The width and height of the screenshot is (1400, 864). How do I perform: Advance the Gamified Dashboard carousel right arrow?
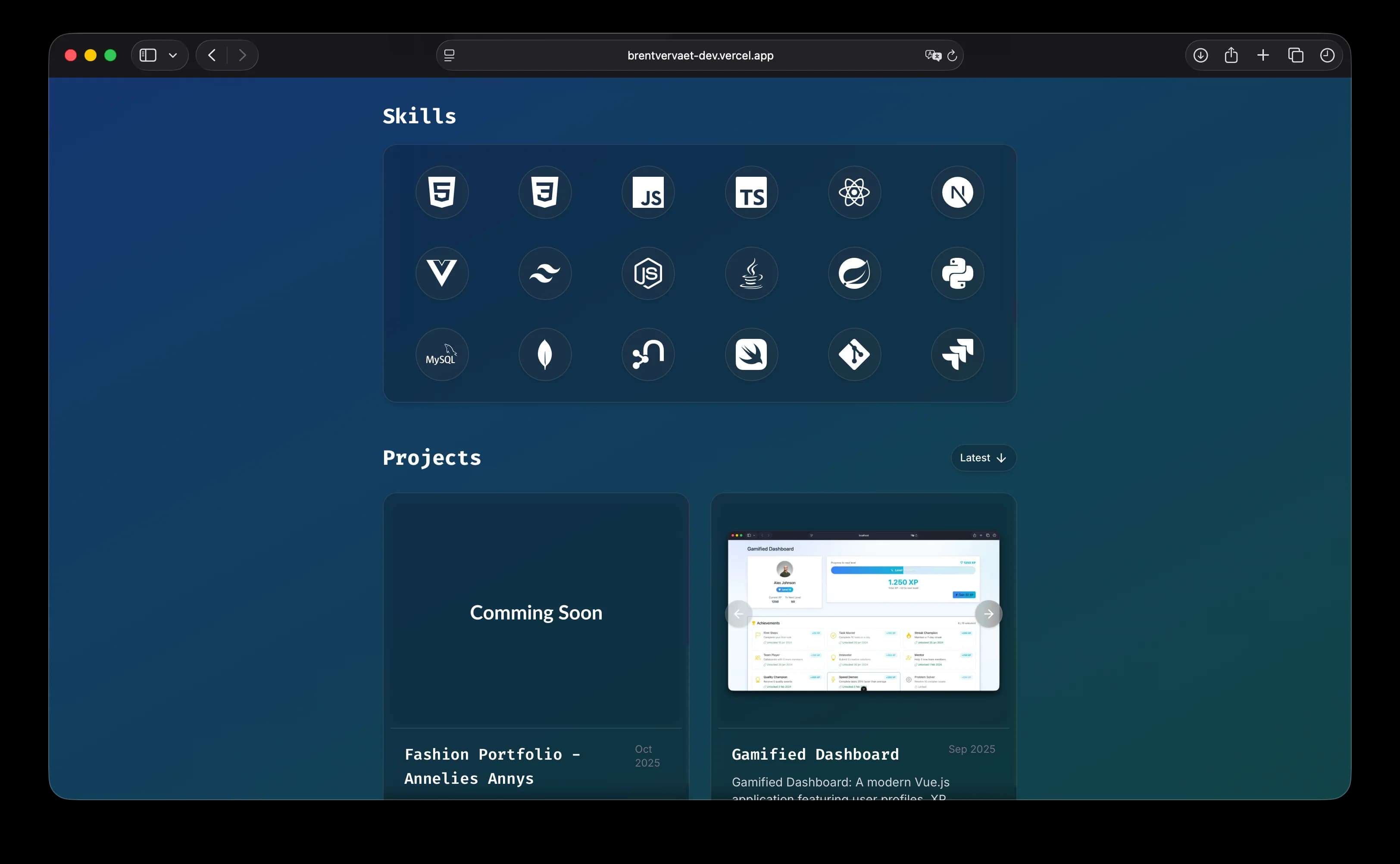point(989,614)
